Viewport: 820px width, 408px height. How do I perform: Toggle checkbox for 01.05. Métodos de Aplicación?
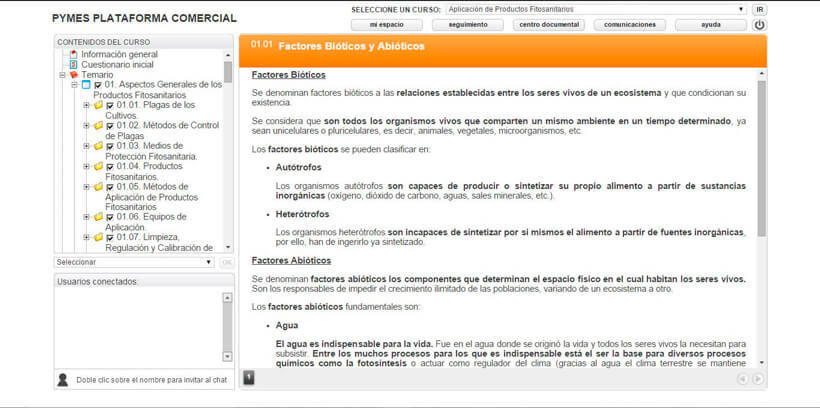click(x=110, y=187)
